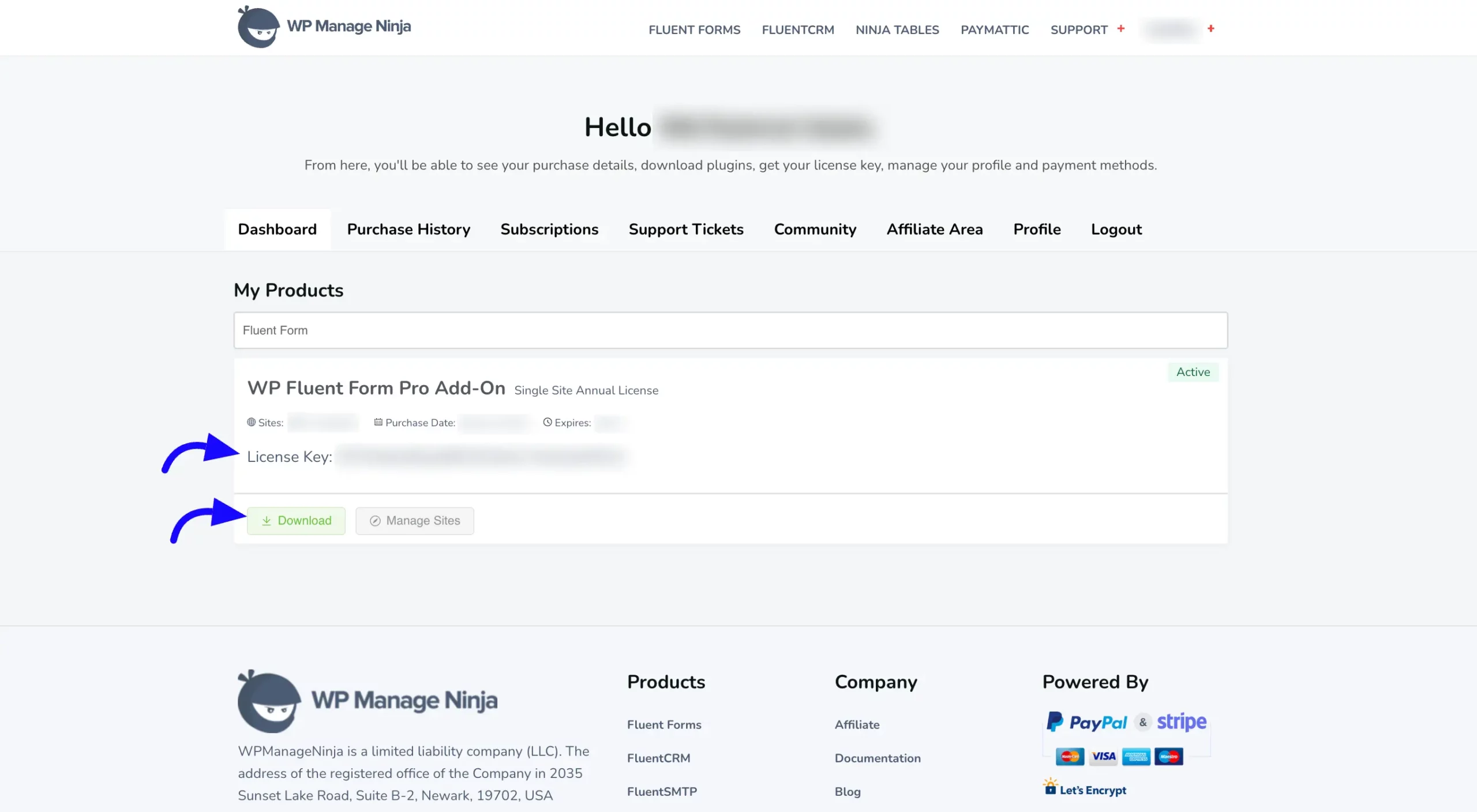Open the SUPPORT menu item
1477x812 pixels.
[1079, 29]
